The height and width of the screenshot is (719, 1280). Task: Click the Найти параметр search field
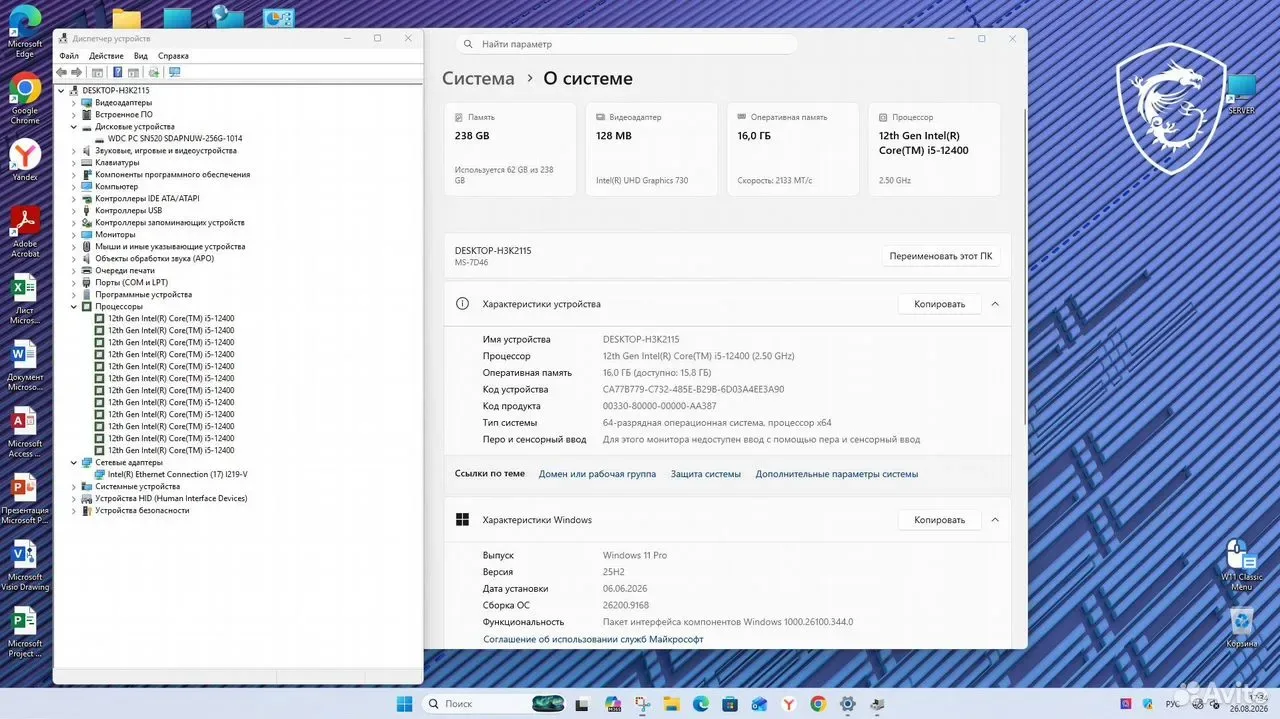[x=627, y=44]
